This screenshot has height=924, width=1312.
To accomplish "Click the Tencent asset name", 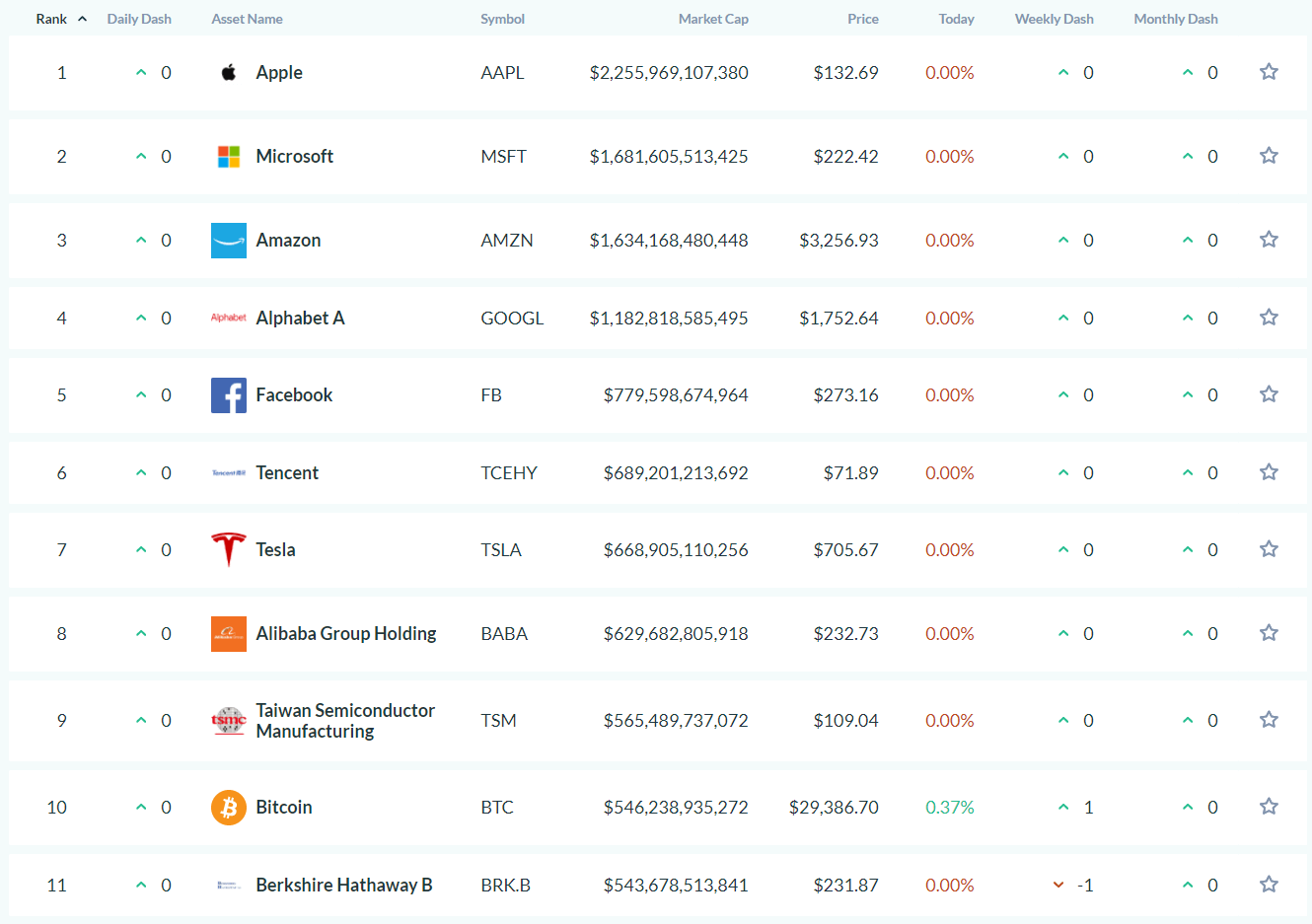I will [x=287, y=473].
